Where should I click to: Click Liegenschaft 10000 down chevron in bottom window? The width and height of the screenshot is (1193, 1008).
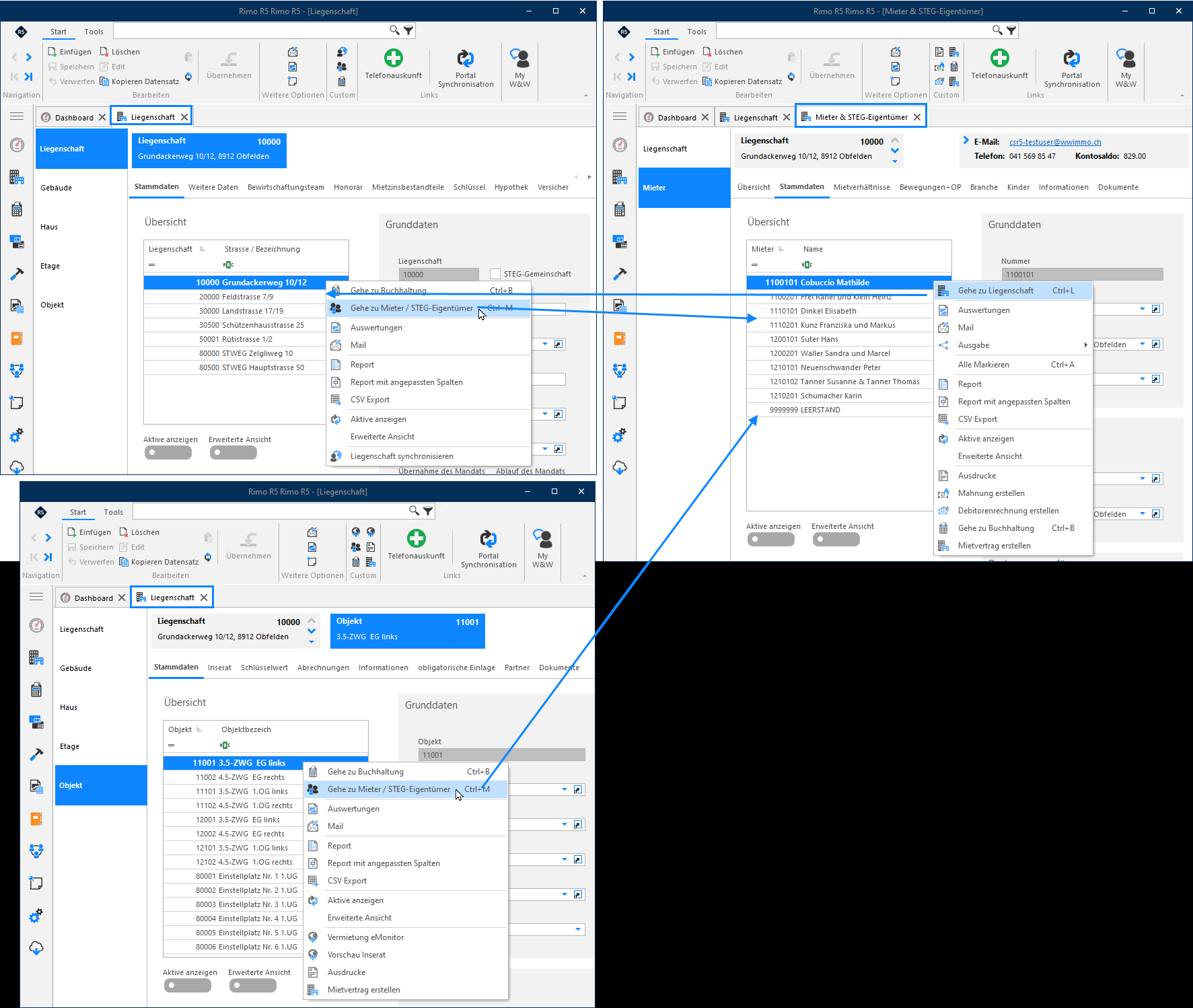tap(312, 631)
